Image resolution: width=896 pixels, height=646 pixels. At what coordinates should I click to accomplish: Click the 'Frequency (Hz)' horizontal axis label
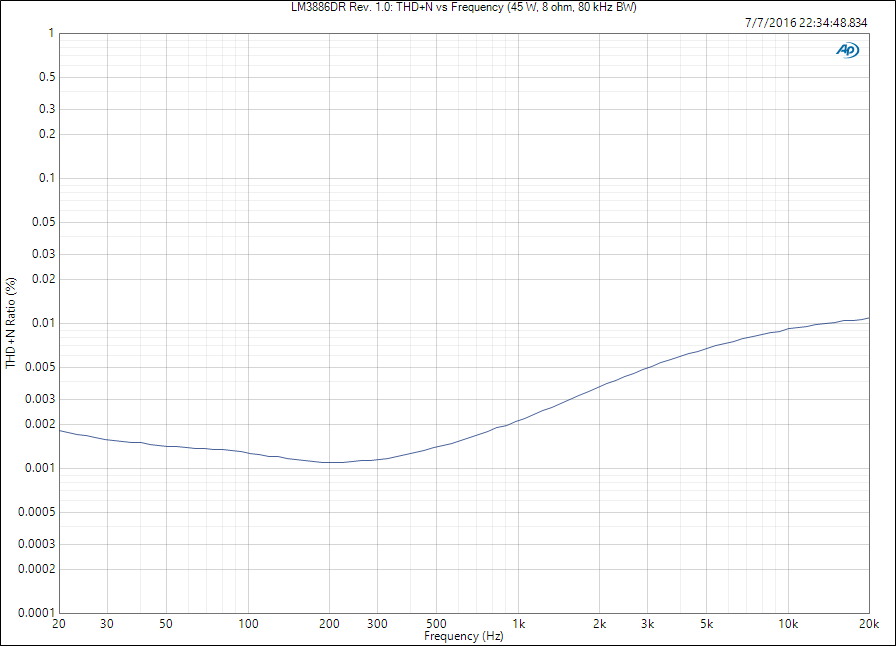[463, 636]
